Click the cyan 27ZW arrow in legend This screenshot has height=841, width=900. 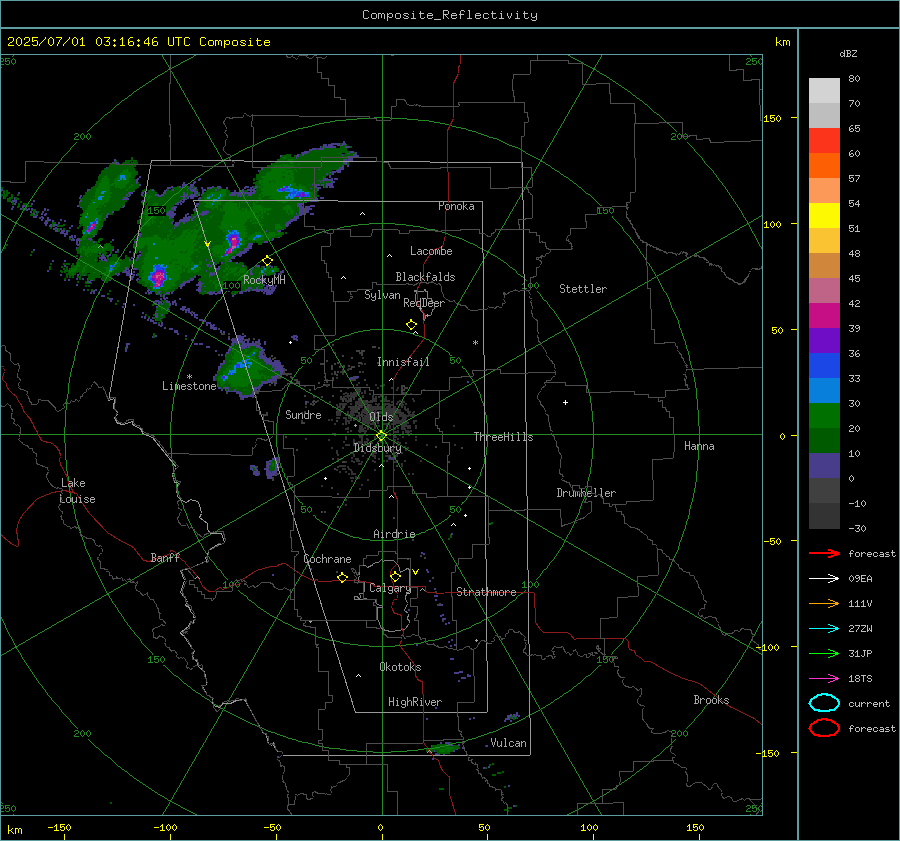(x=824, y=629)
